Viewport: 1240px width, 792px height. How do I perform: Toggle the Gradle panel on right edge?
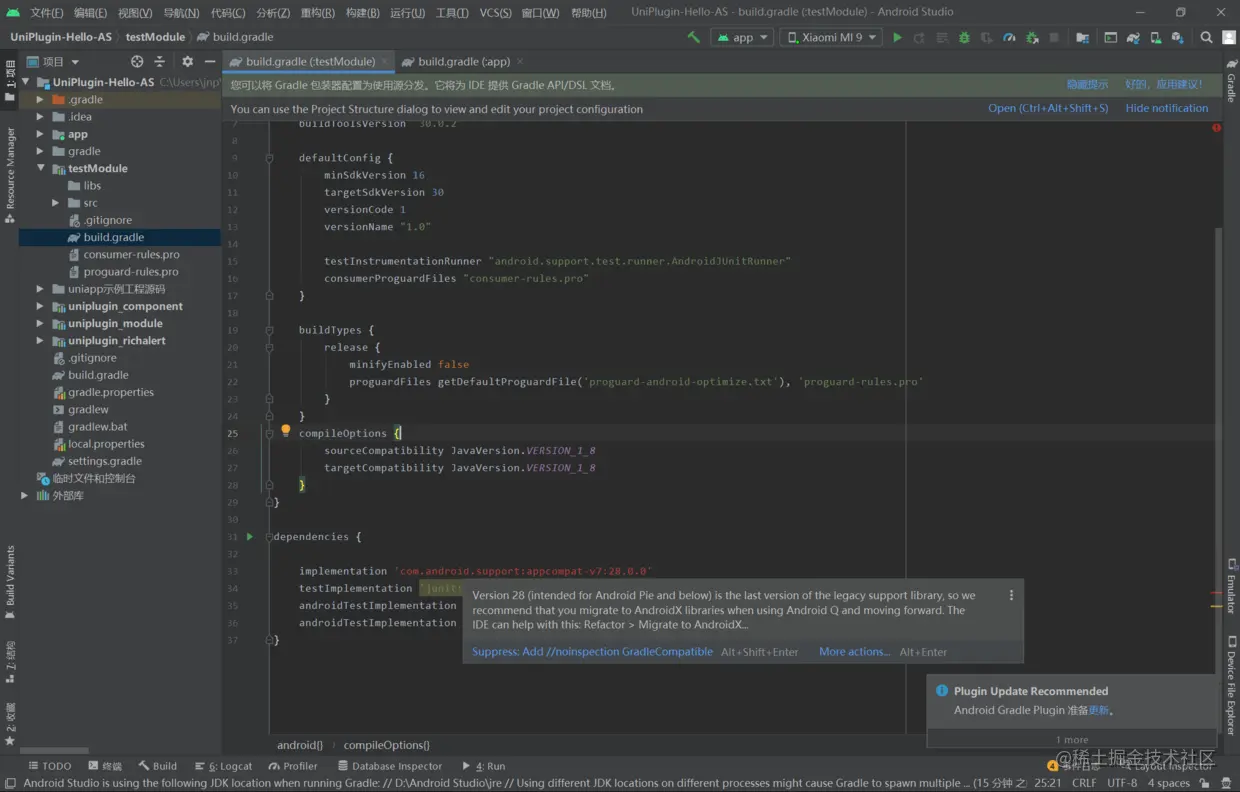(x=1231, y=82)
